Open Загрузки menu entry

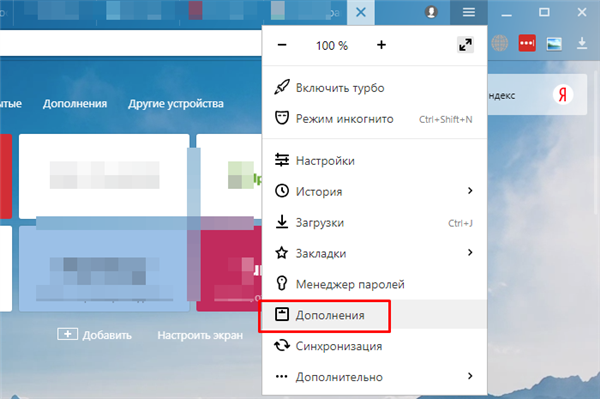[x=375, y=222]
